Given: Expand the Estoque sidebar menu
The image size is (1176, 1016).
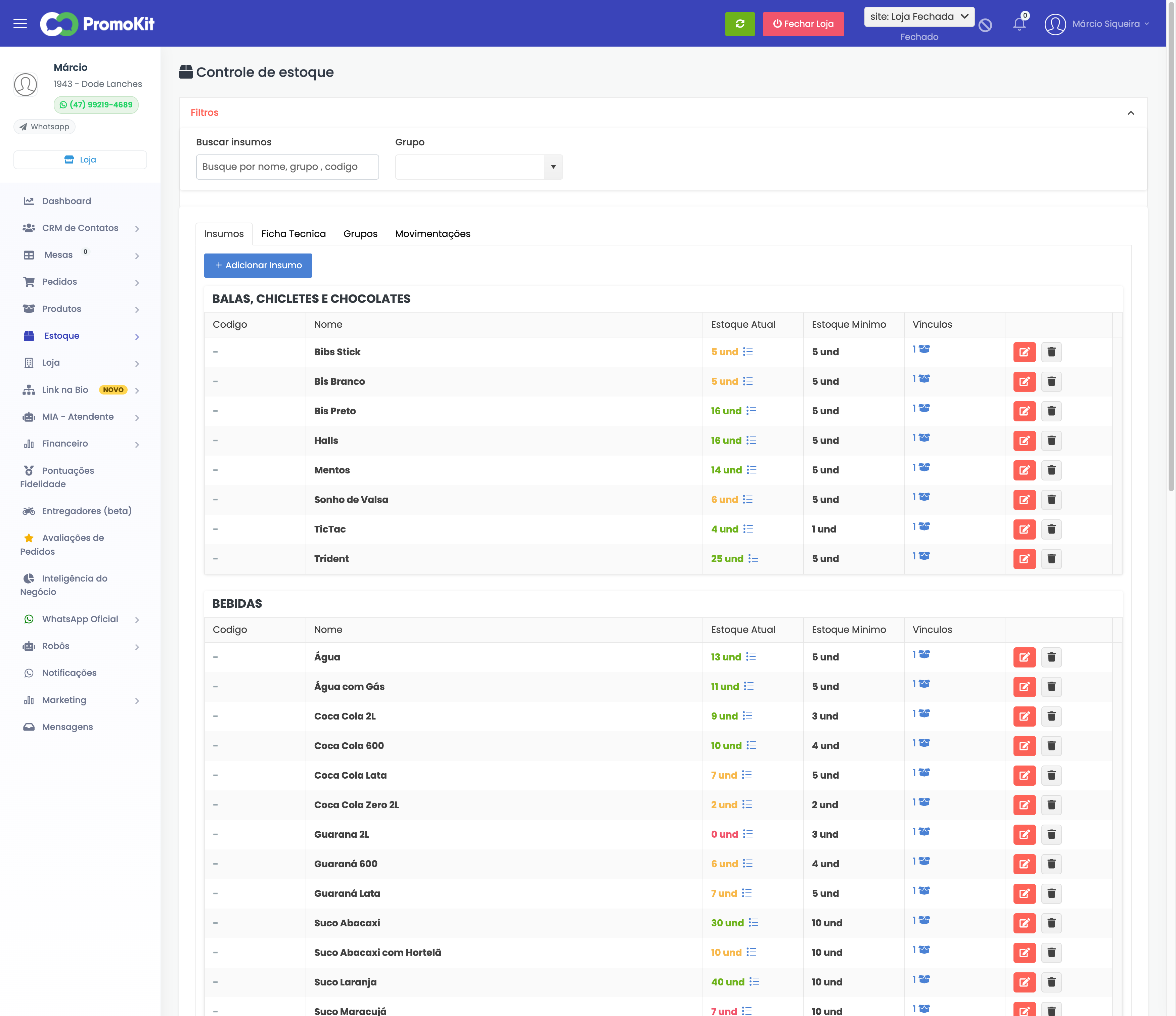Looking at the screenshot, I should tap(81, 336).
